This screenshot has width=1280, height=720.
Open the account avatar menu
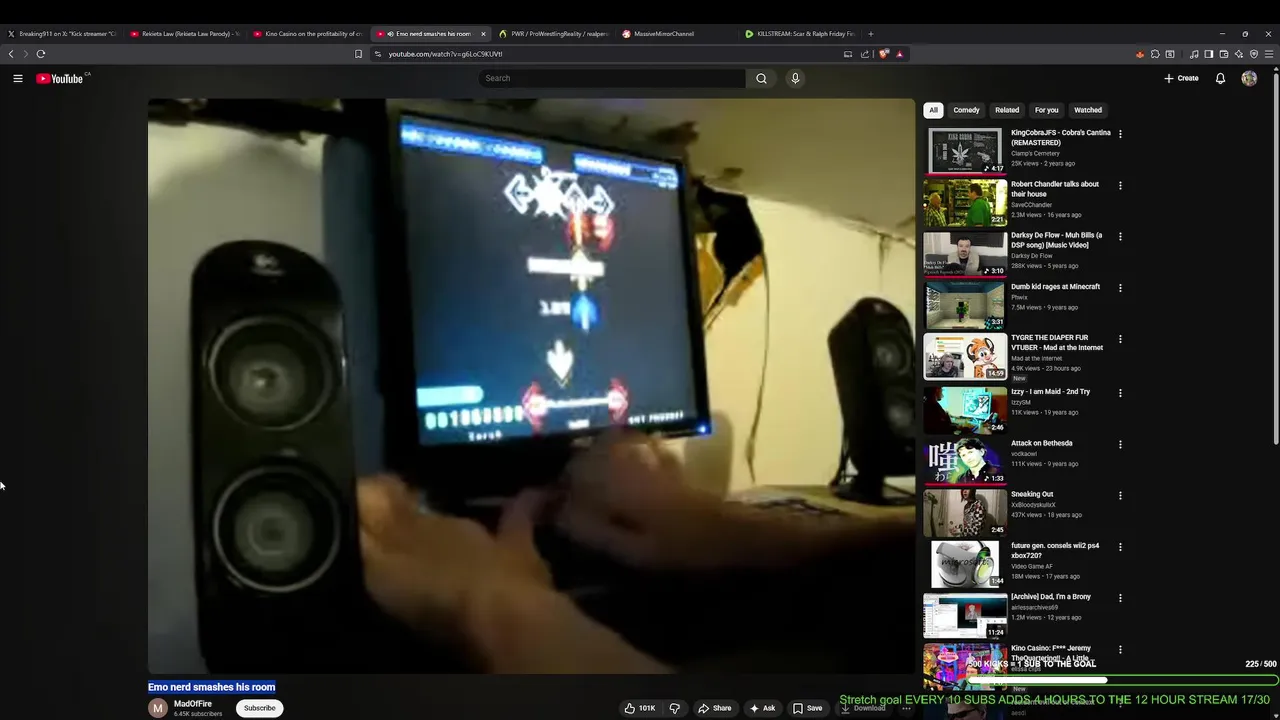click(x=1249, y=78)
